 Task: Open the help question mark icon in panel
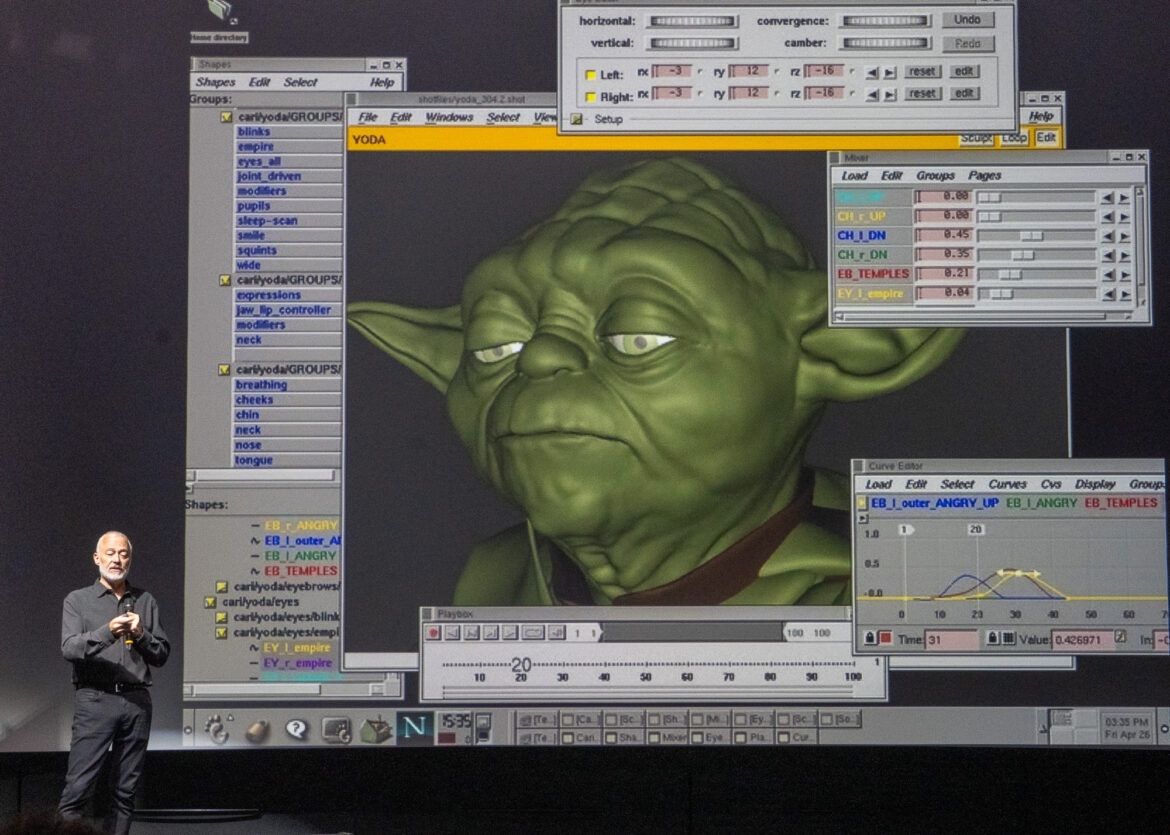297,729
